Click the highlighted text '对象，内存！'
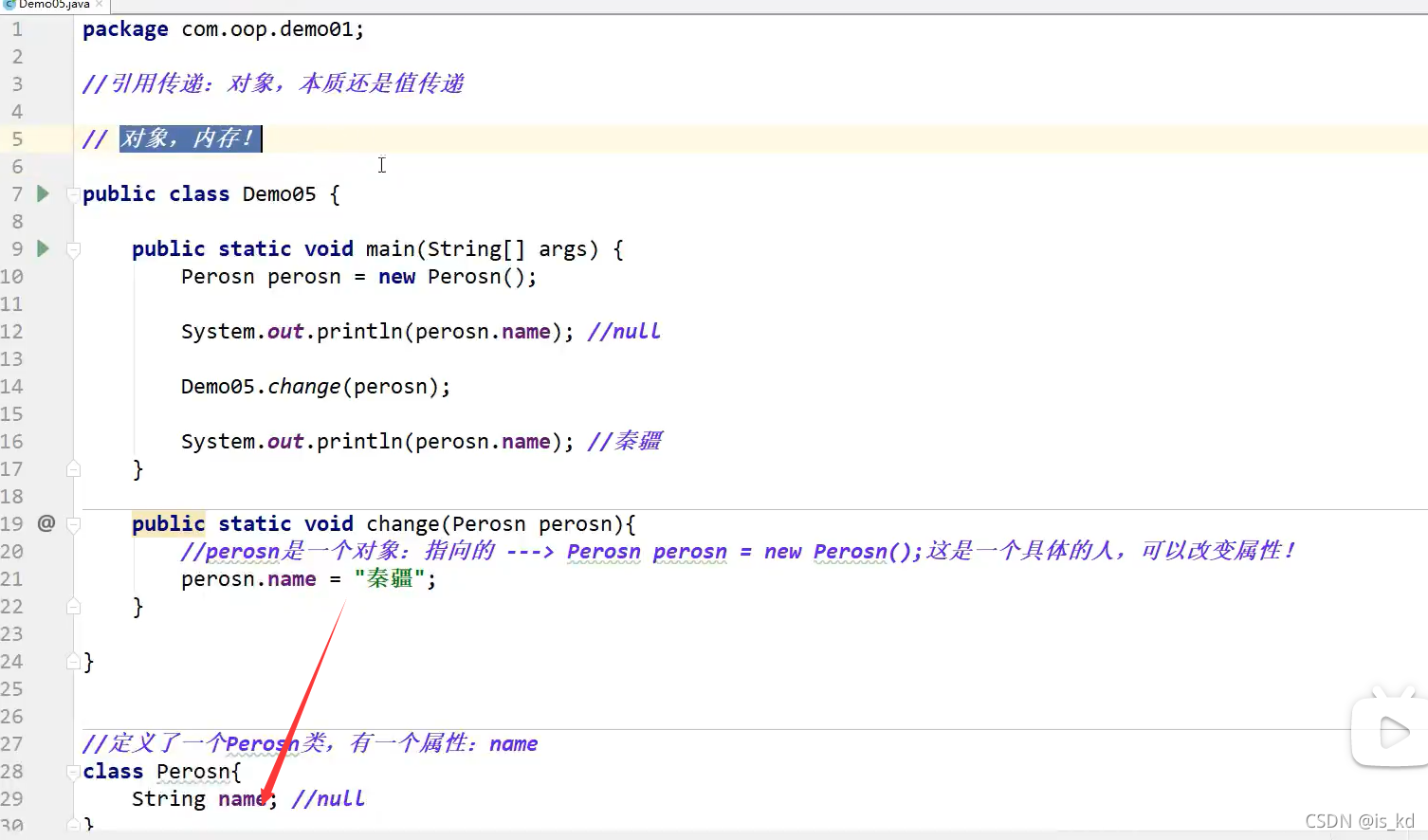The height and width of the screenshot is (840, 1428). (x=190, y=138)
